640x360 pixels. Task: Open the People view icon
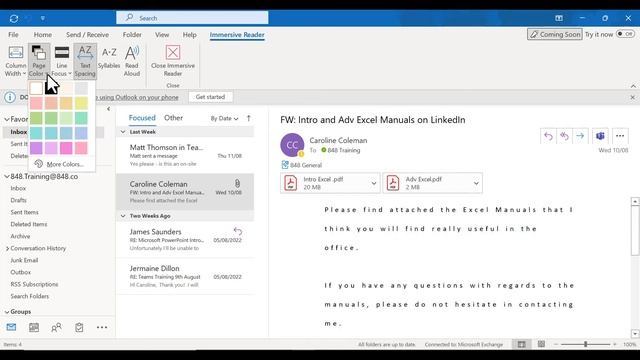(56, 327)
